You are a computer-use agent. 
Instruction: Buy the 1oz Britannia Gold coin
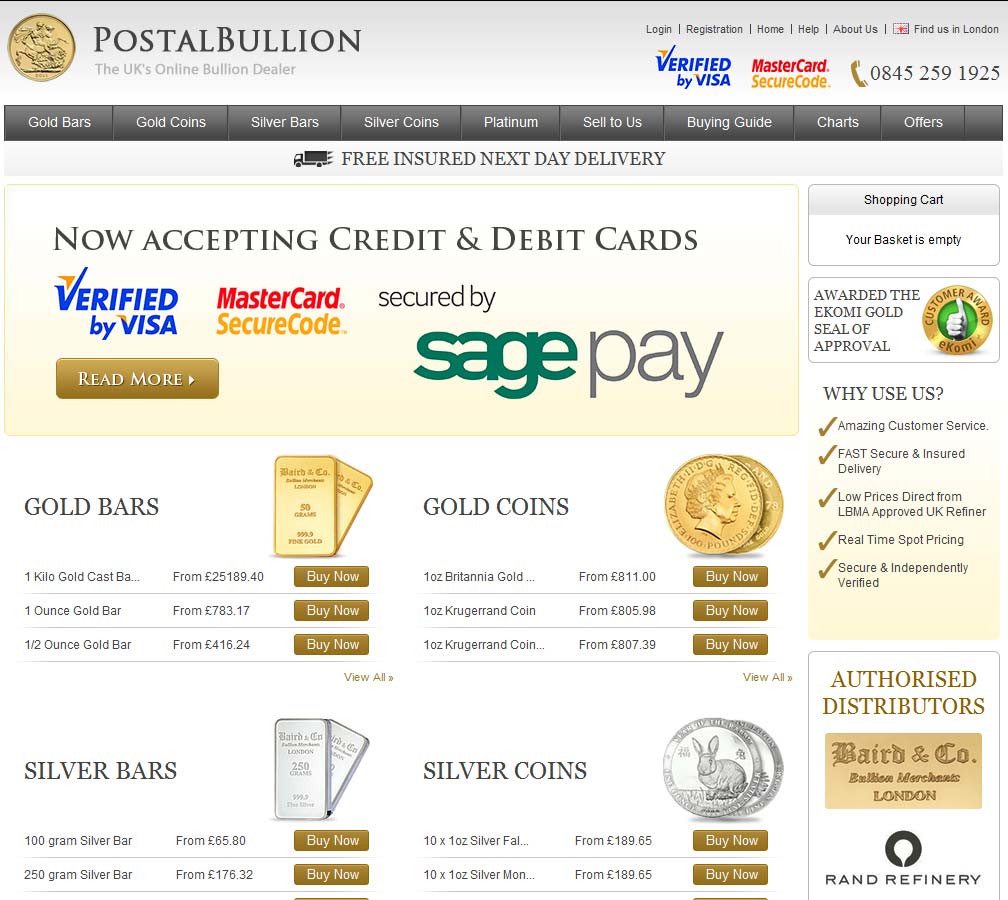pos(731,576)
